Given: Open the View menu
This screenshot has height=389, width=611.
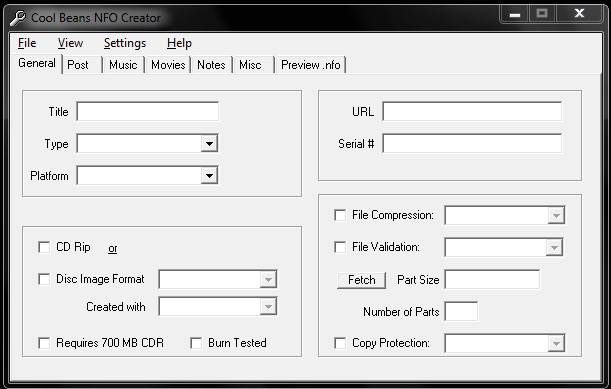Looking at the screenshot, I should click(71, 43).
